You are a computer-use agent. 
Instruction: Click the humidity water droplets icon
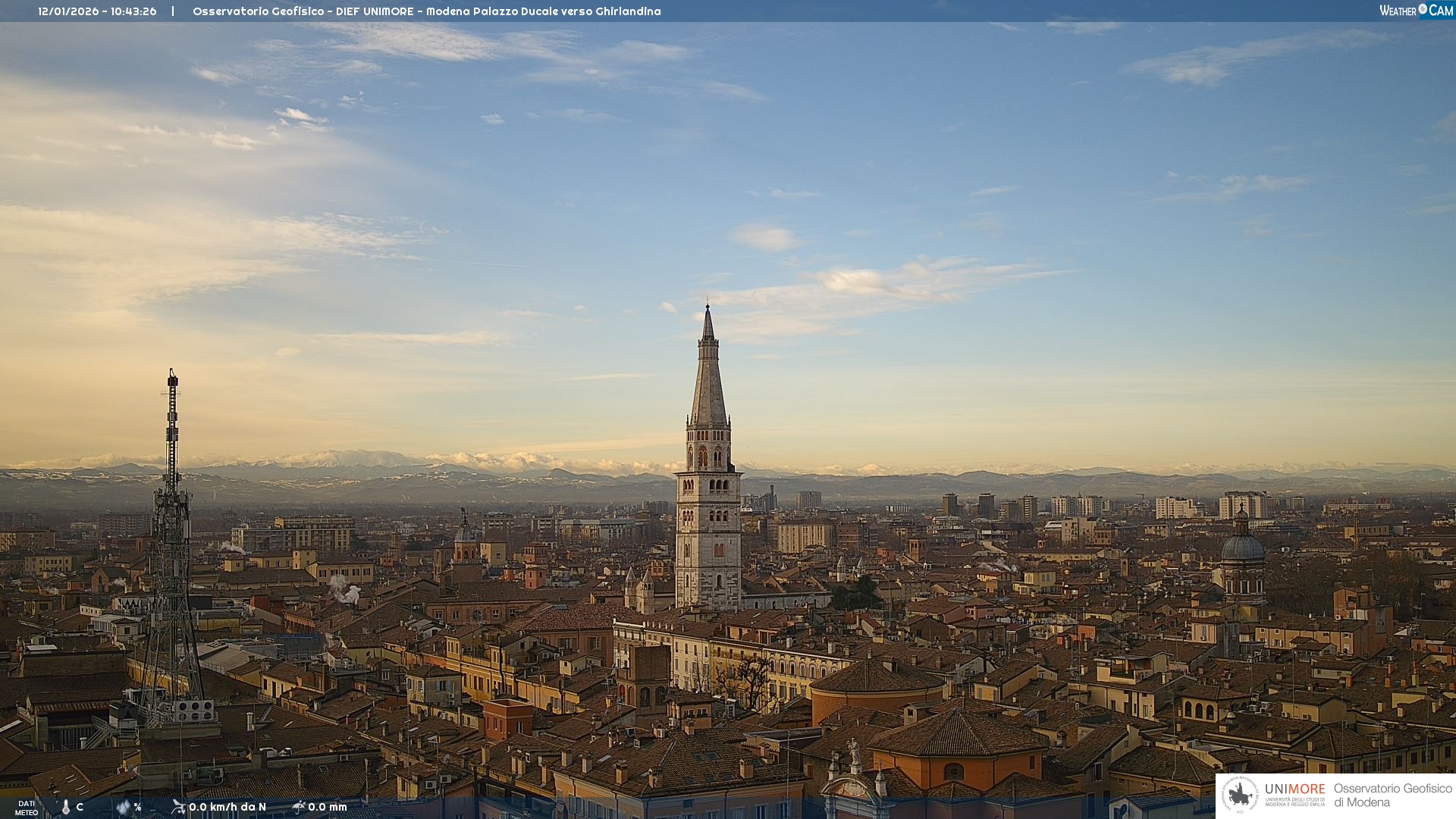click(x=124, y=807)
